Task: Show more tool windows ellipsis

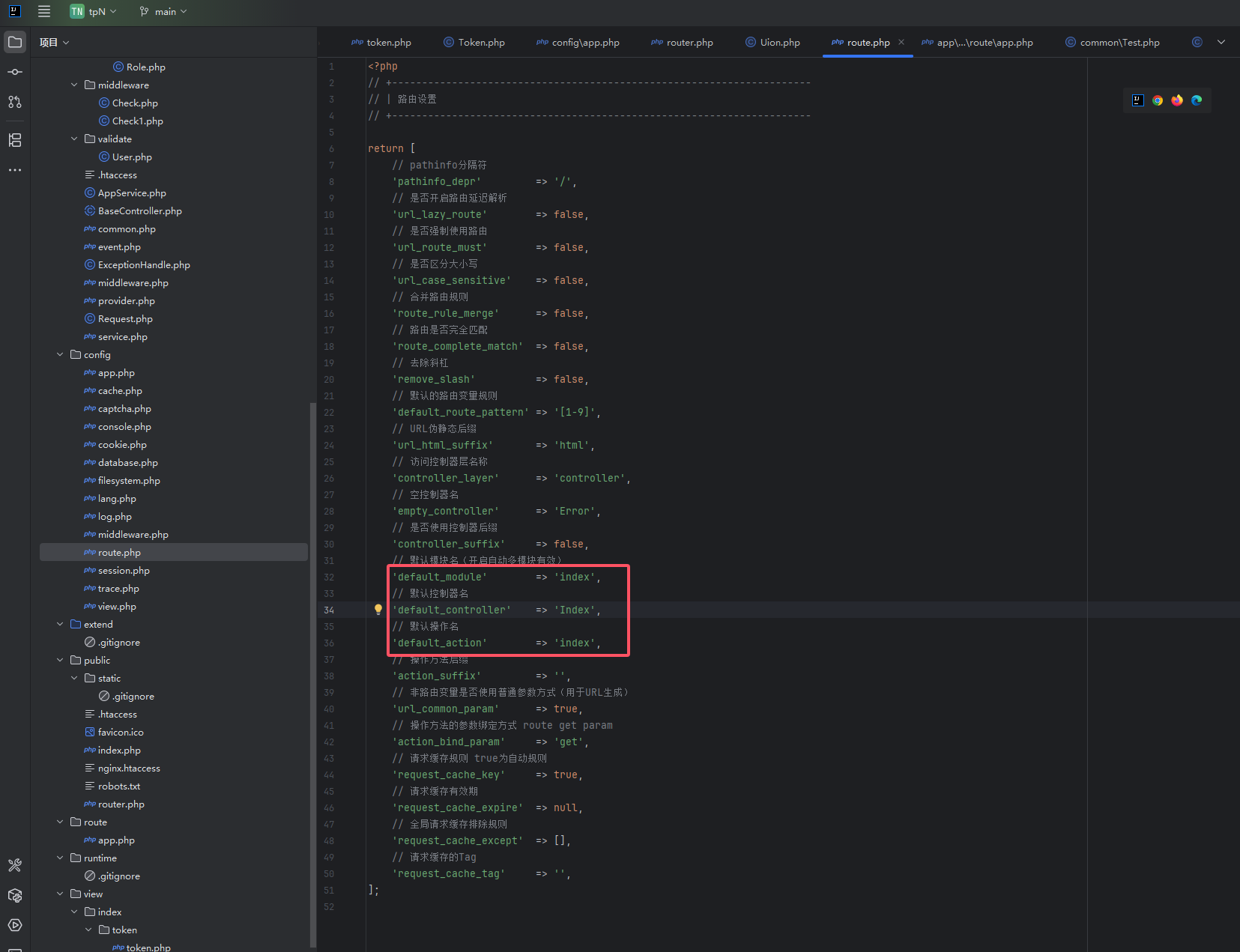Action: tap(15, 170)
